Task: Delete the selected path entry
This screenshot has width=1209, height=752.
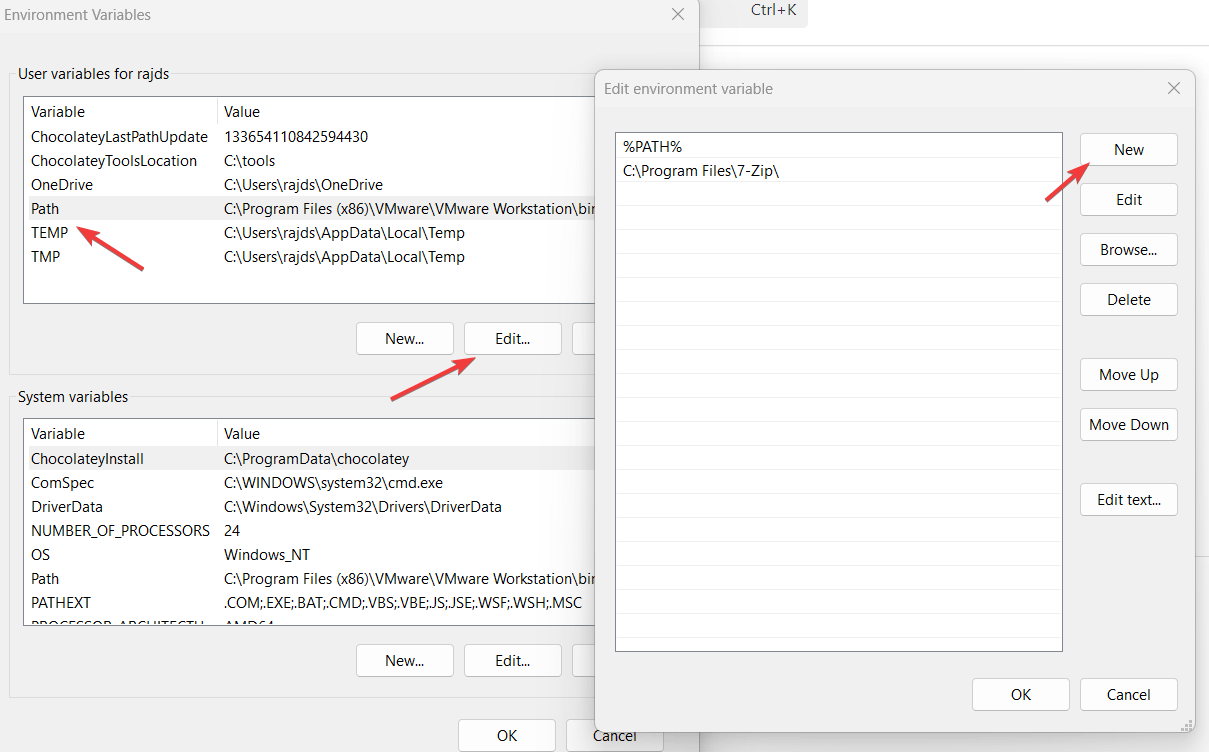Action: pyautogui.click(x=1128, y=299)
